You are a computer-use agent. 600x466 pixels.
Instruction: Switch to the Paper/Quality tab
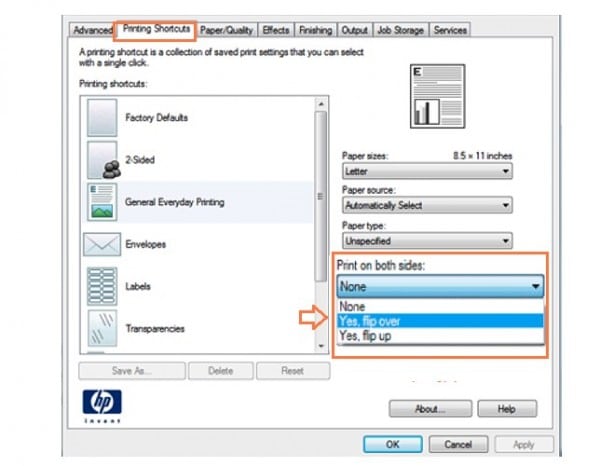[227, 30]
